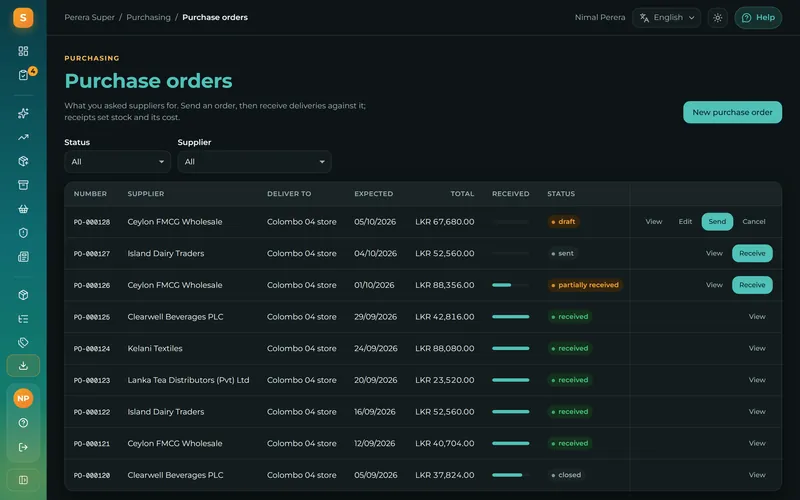Click the highlighted download tray icon in sidebar
This screenshot has width=800, height=500.
tap(23, 366)
